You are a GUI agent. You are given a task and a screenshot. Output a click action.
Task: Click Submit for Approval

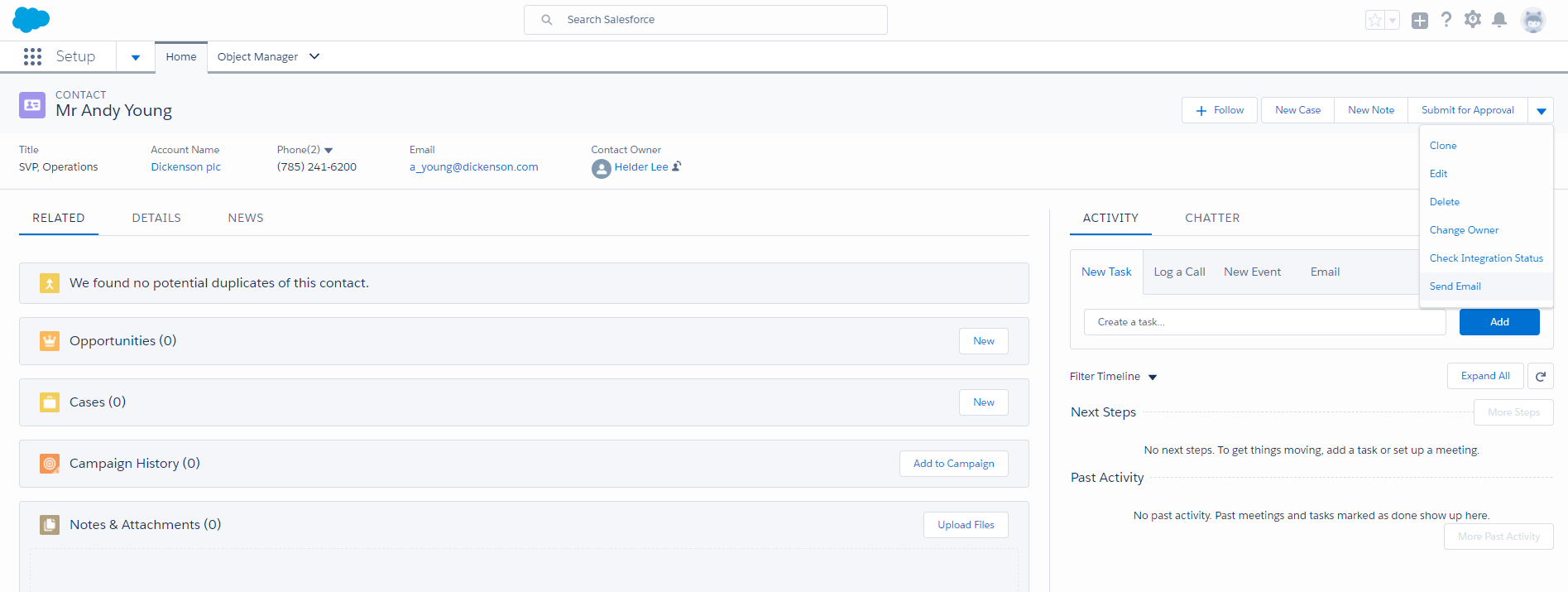(x=1468, y=110)
